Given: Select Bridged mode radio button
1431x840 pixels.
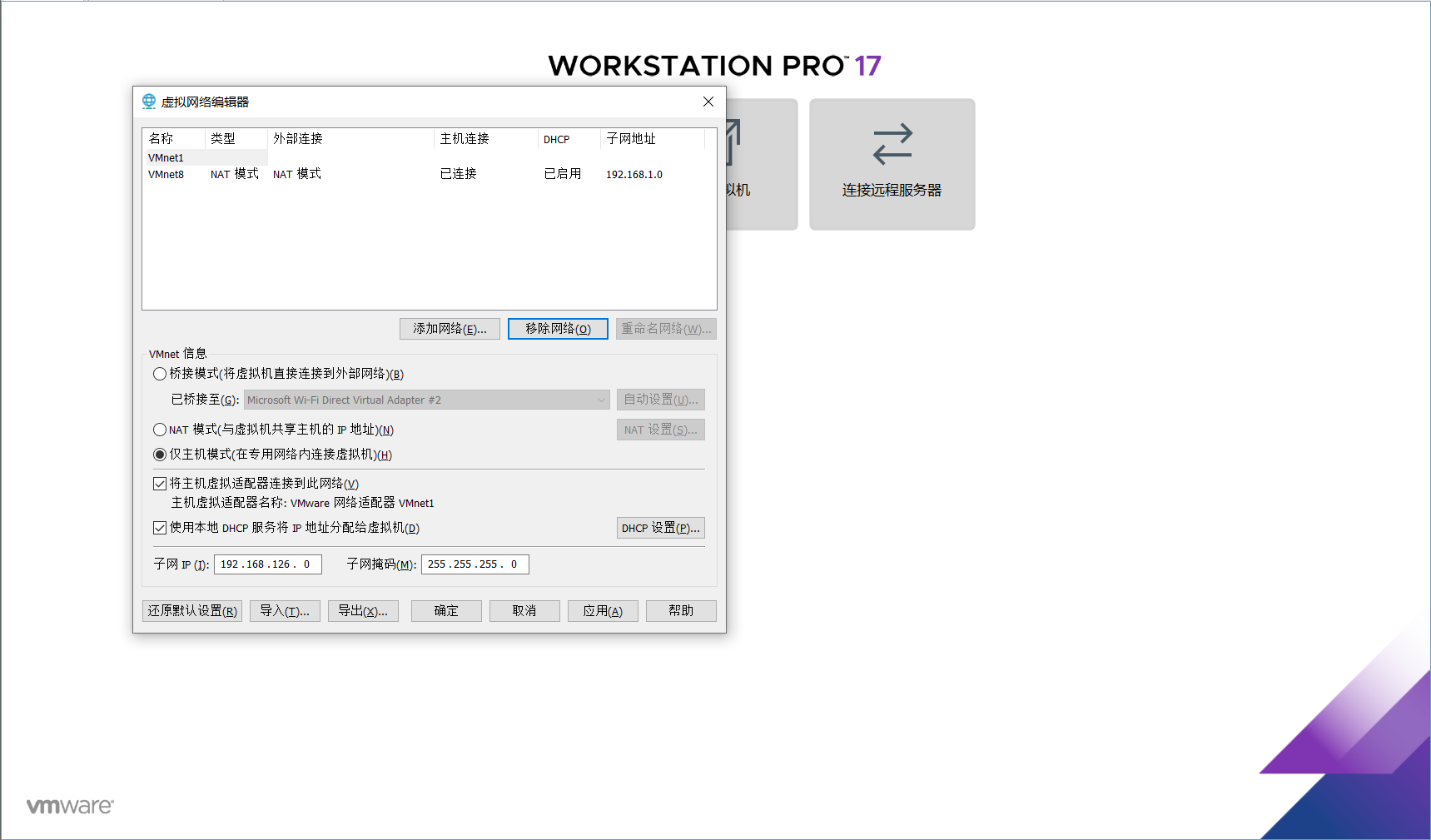Looking at the screenshot, I should [x=160, y=374].
